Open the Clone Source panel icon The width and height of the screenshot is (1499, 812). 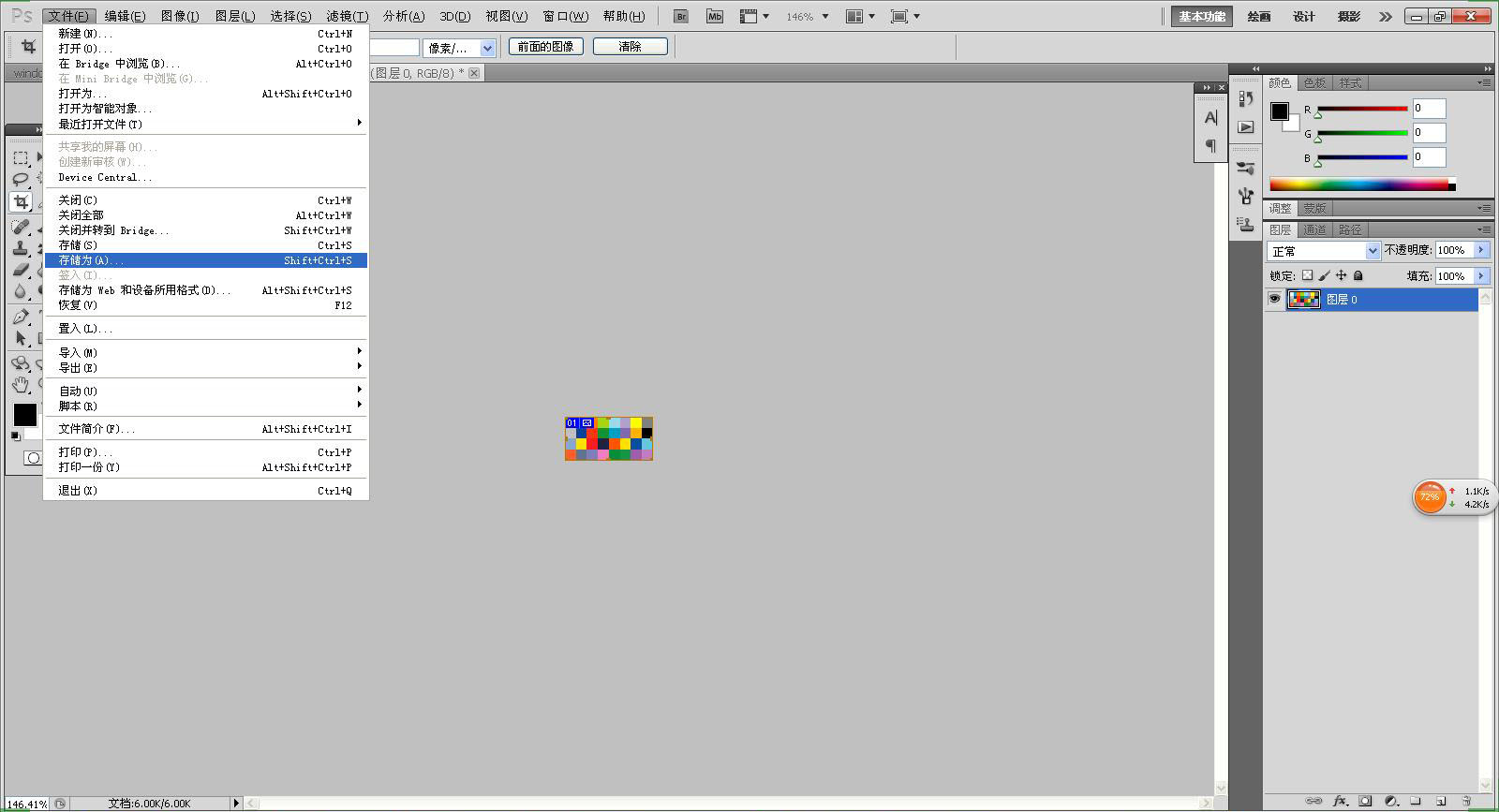[x=1245, y=224]
